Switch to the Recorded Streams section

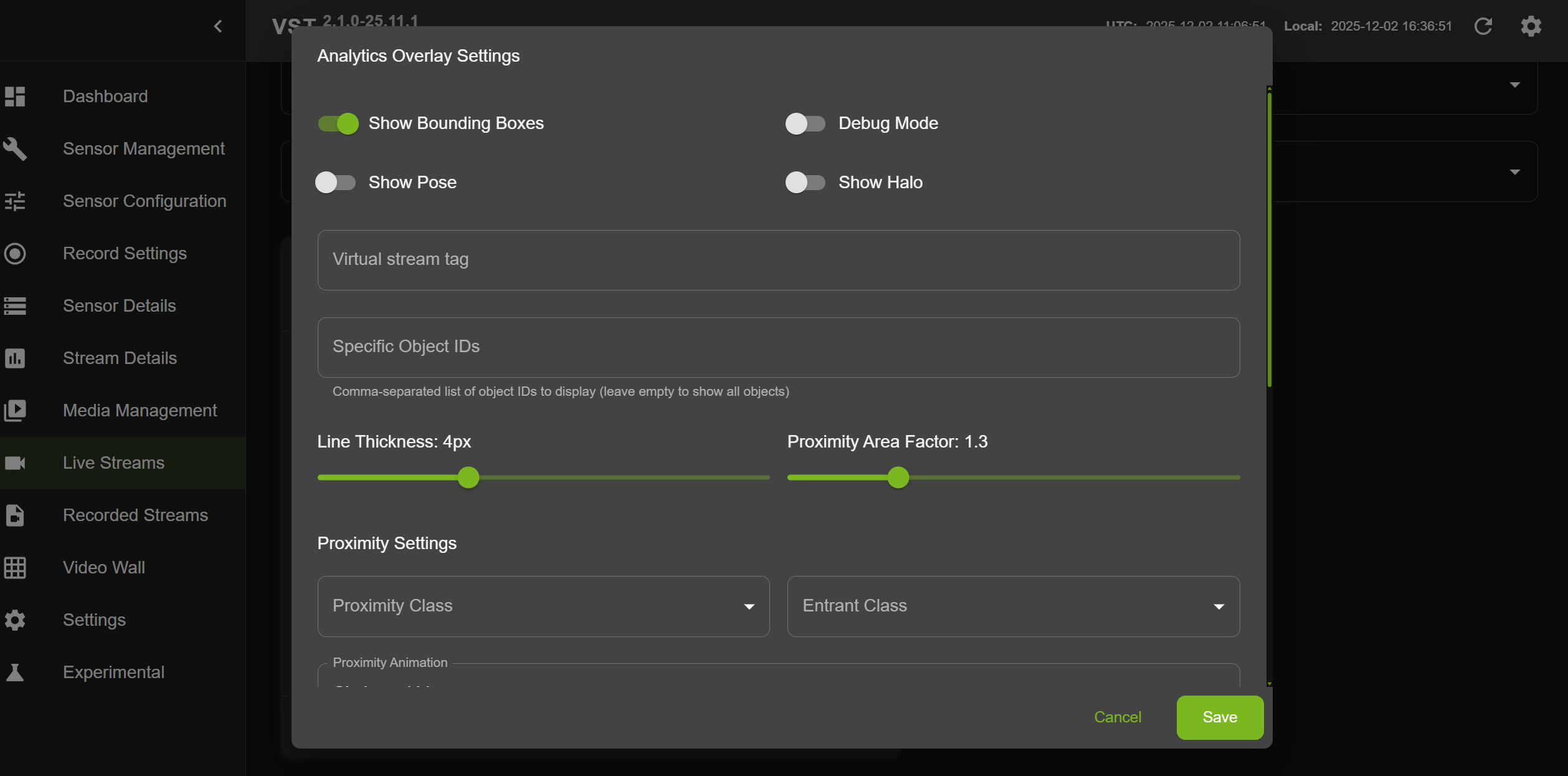click(x=135, y=515)
